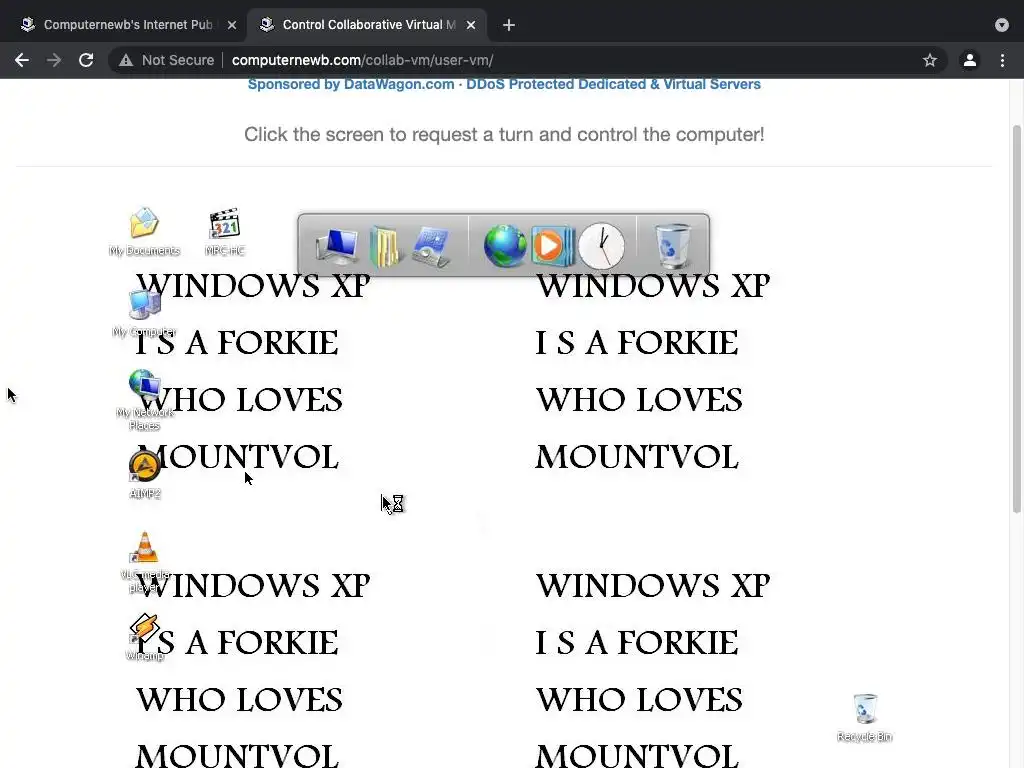Select the My Computer desktop icon
The image size is (1024, 768).
coord(144,313)
